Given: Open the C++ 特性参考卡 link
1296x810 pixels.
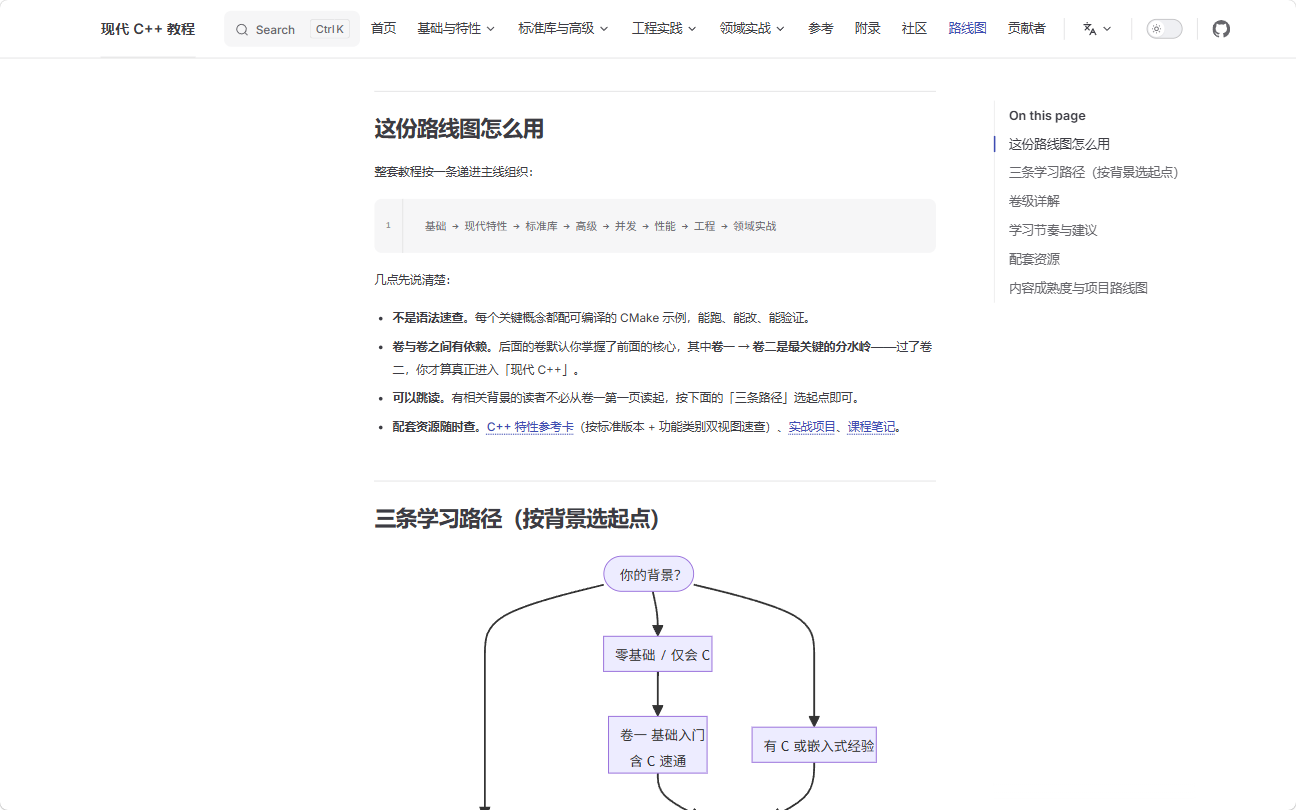Looking at the screenshot, I should coord(530,427).
